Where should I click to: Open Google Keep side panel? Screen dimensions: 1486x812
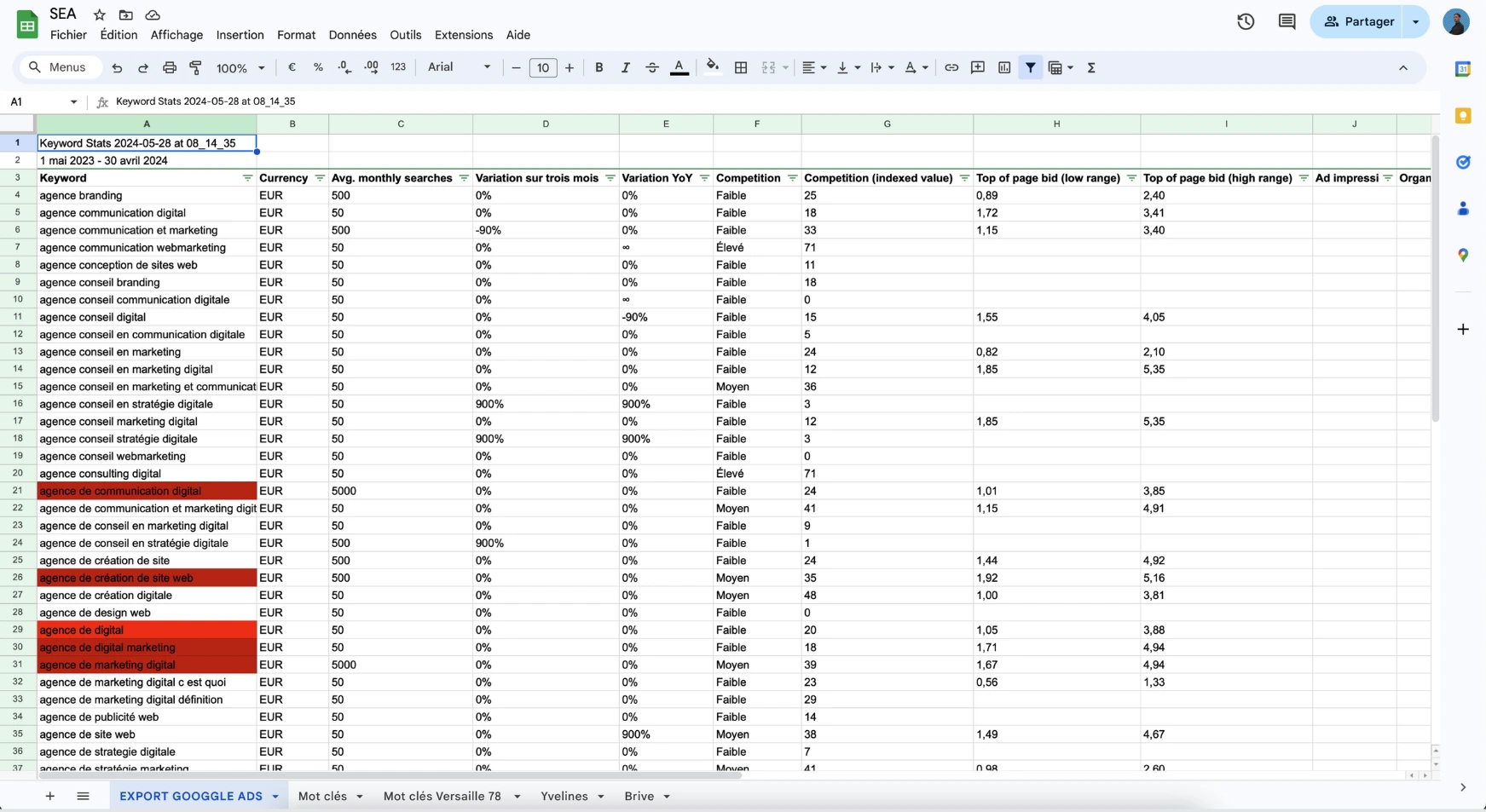pyautogui.click(x=1463, y=116)
